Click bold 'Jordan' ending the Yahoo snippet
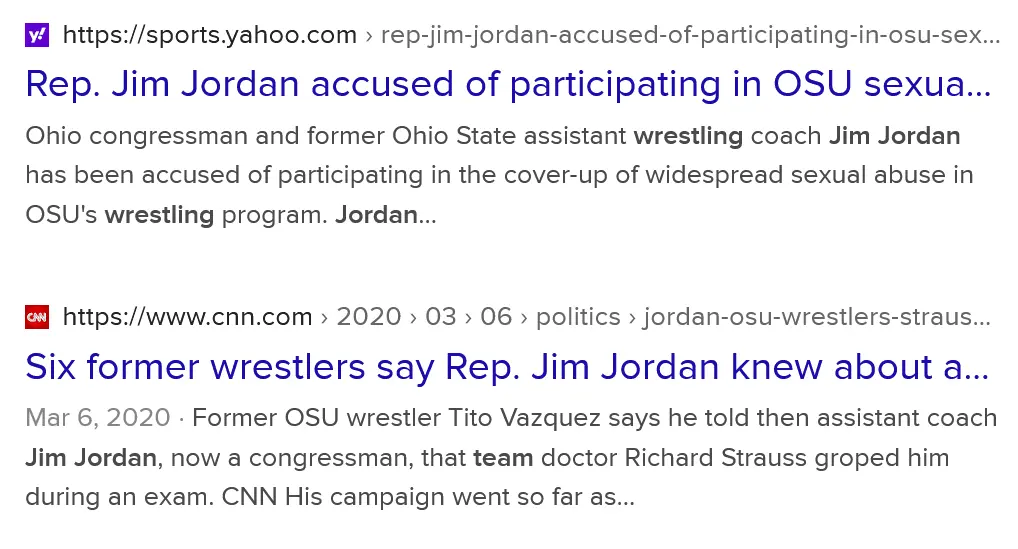The height and width of the screenshot is (549, 1018). [376, 215]
